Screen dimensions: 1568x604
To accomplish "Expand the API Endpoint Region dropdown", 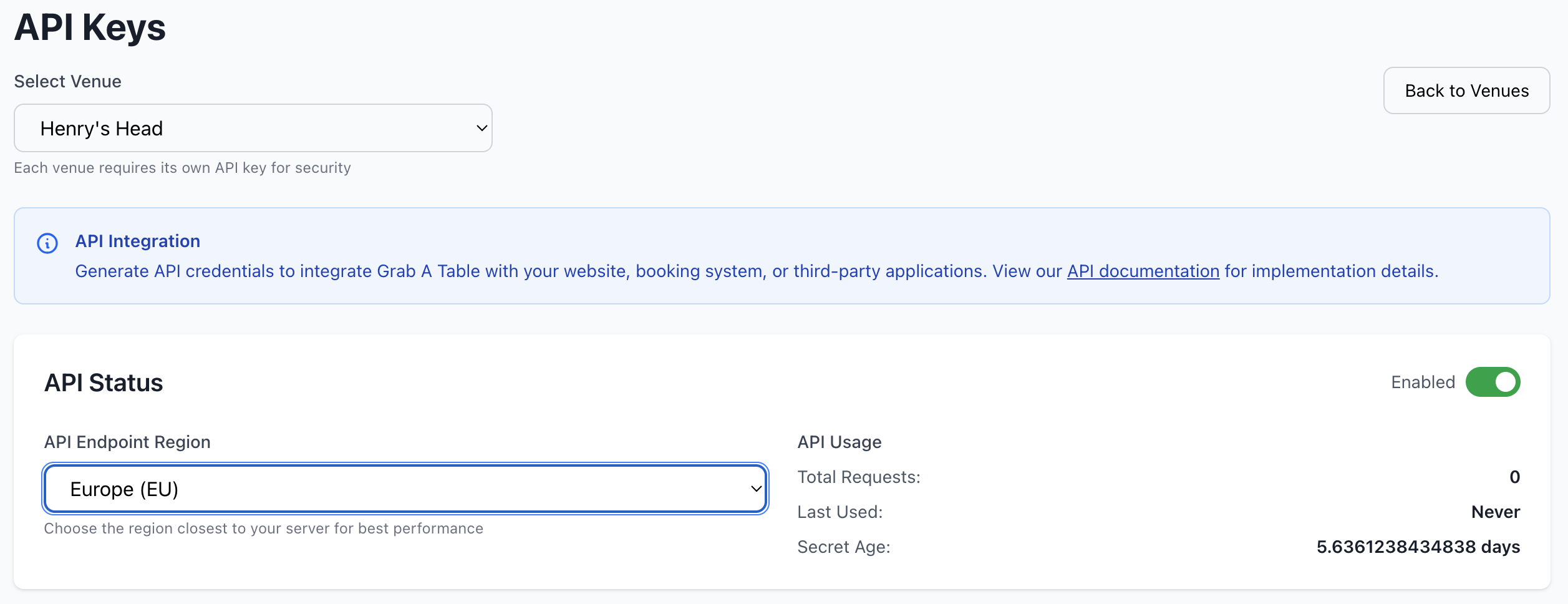I will [405, 489].
